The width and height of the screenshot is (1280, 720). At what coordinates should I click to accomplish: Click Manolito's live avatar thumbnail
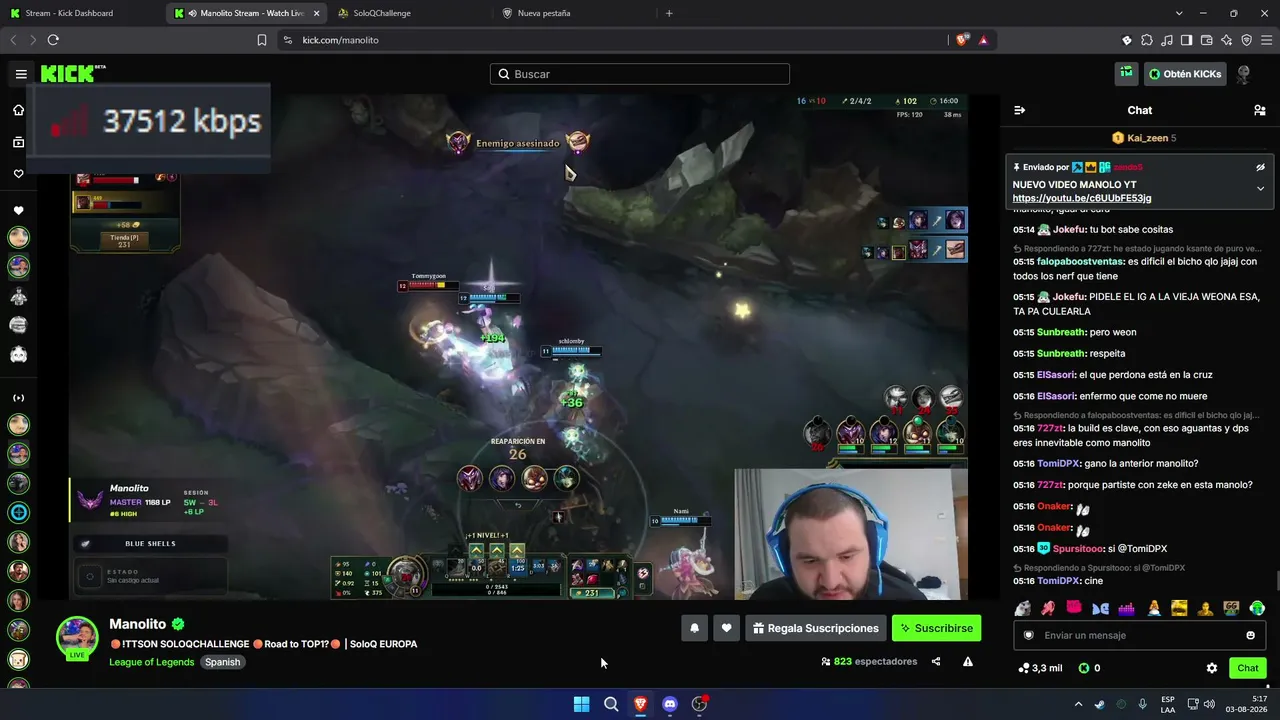point(77,638)
